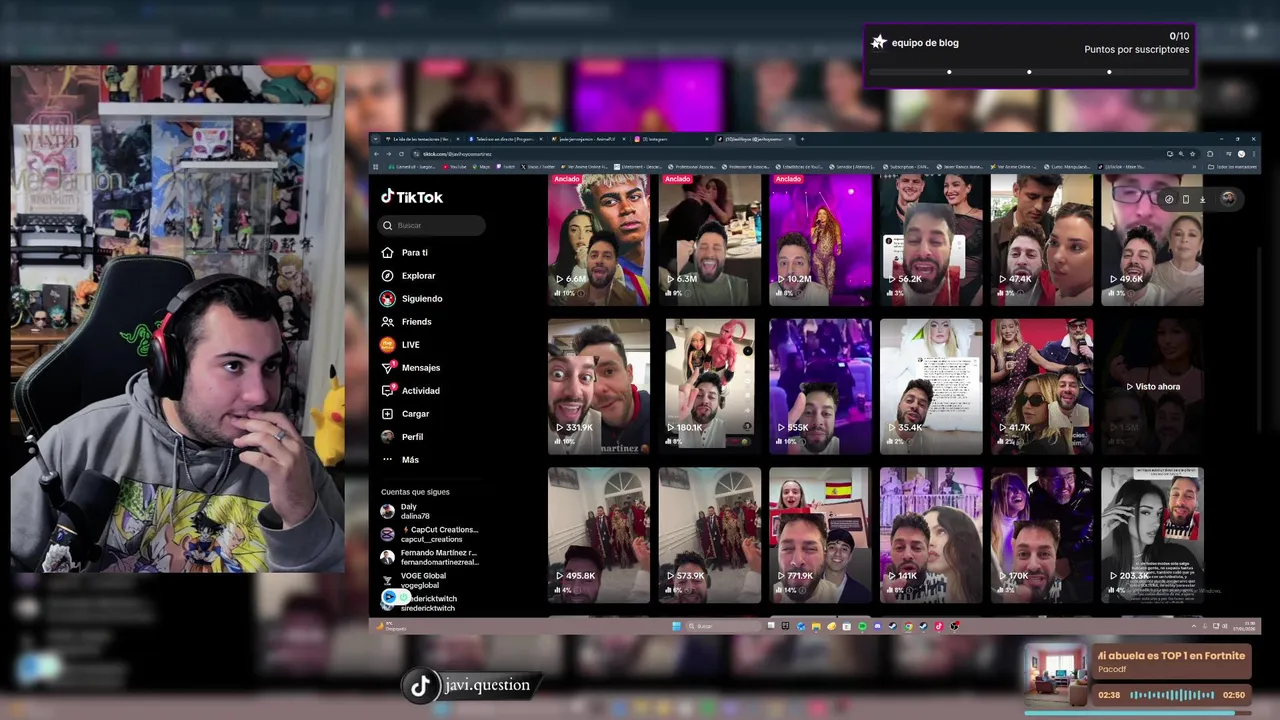Viewport: 1280px width, 720px height.
Task: Switch to La isla de las tentaciones tab
Action: click(x=423, y=139)
